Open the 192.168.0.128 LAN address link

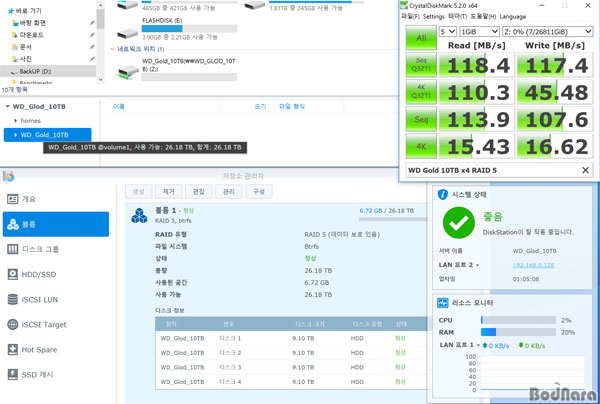pos(533,265)
